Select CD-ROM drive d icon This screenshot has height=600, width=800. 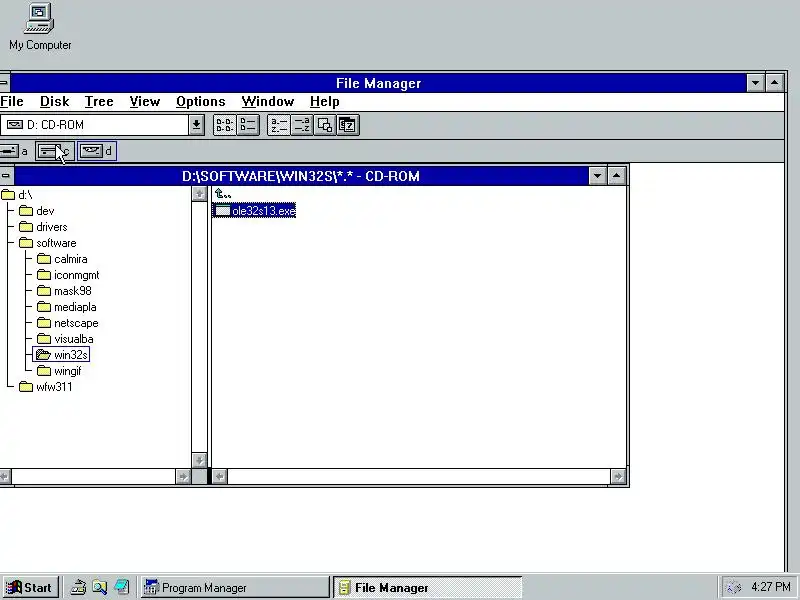point(97,151)
